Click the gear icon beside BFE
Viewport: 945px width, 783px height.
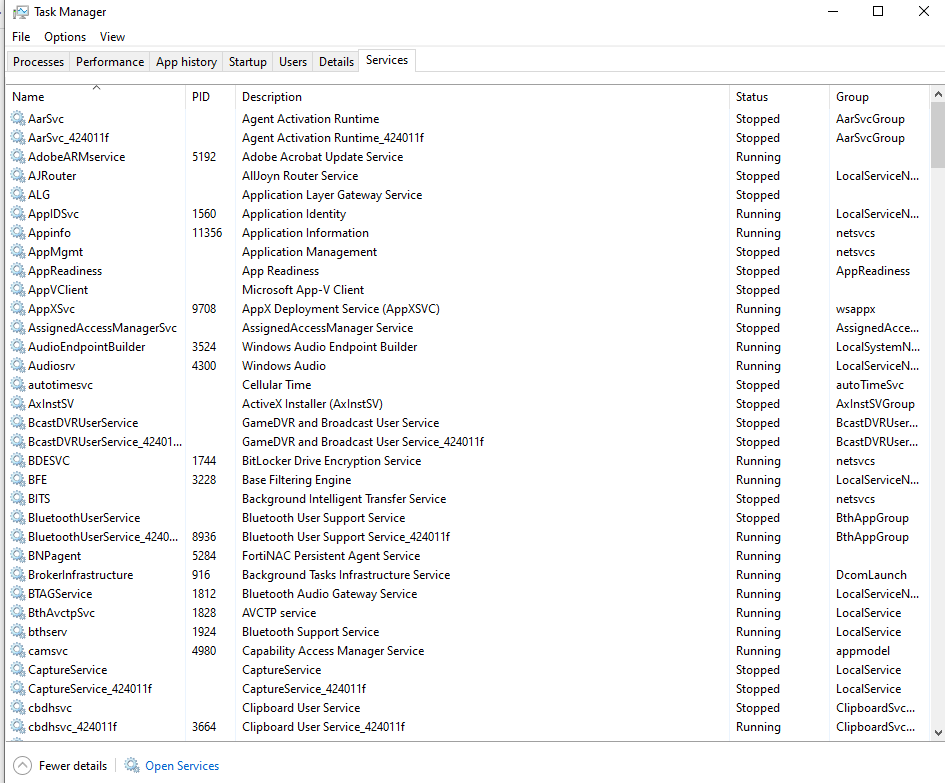click(x=18, y=479)
